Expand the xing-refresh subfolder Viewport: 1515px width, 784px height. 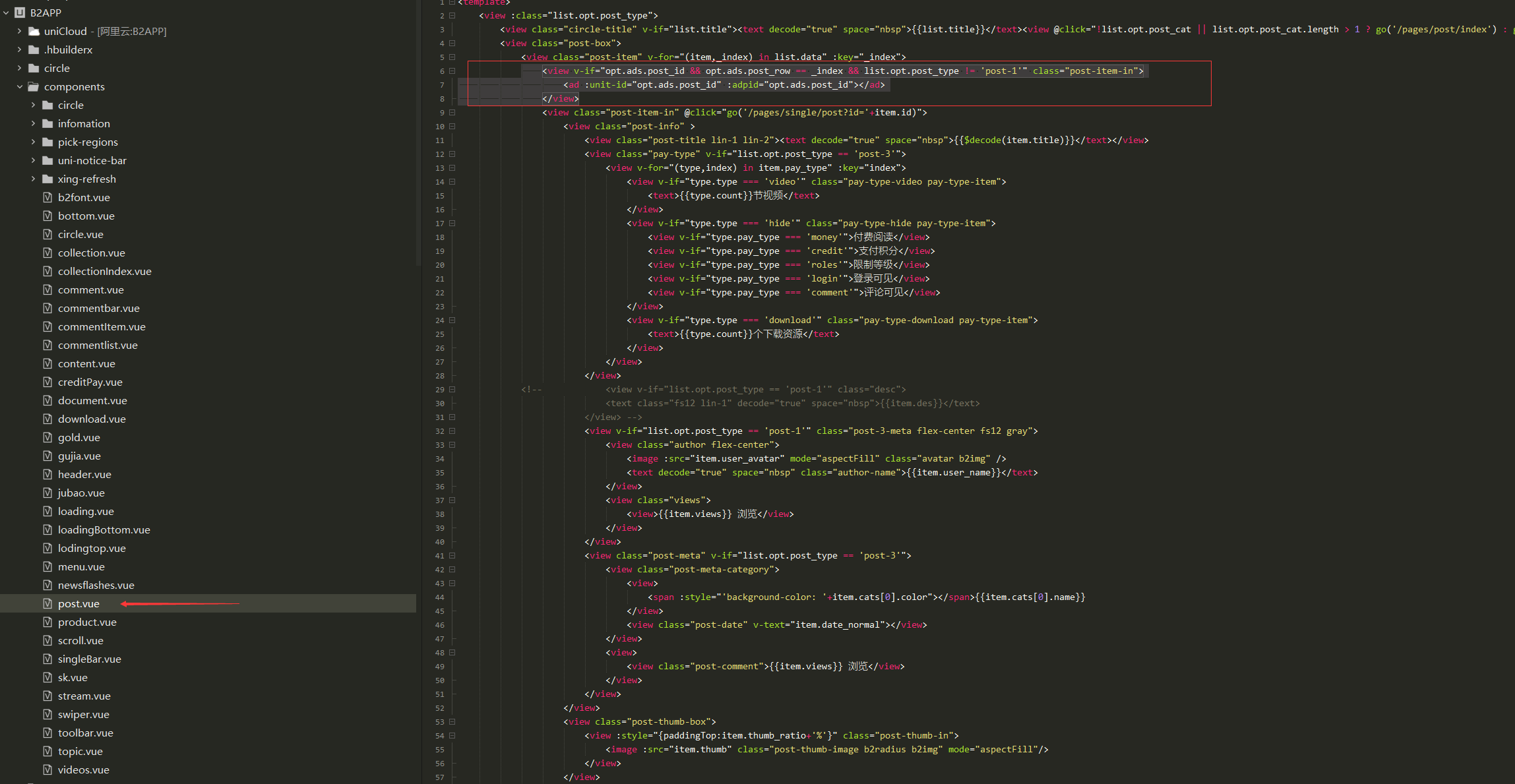33,179
